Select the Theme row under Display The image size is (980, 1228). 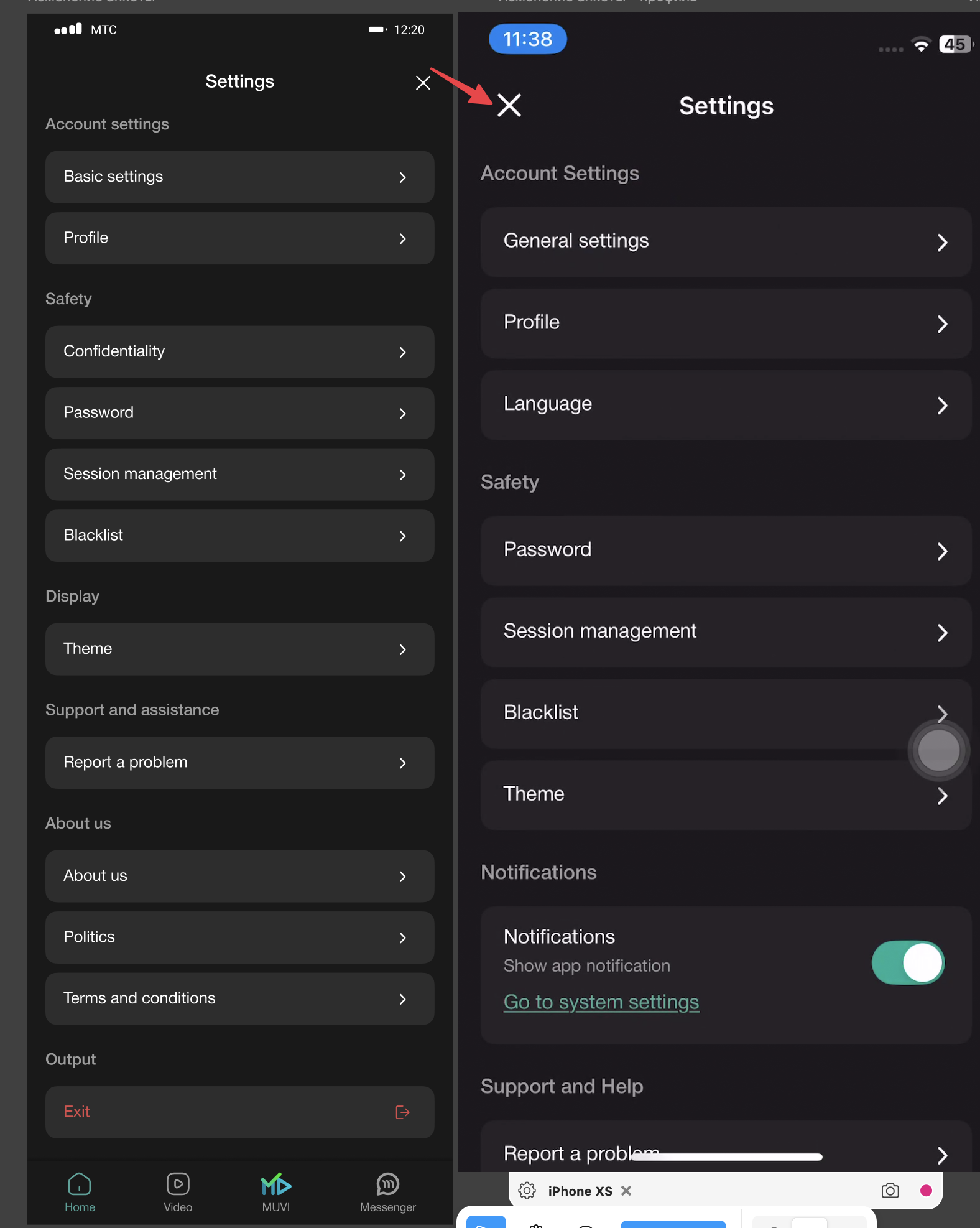239,649
